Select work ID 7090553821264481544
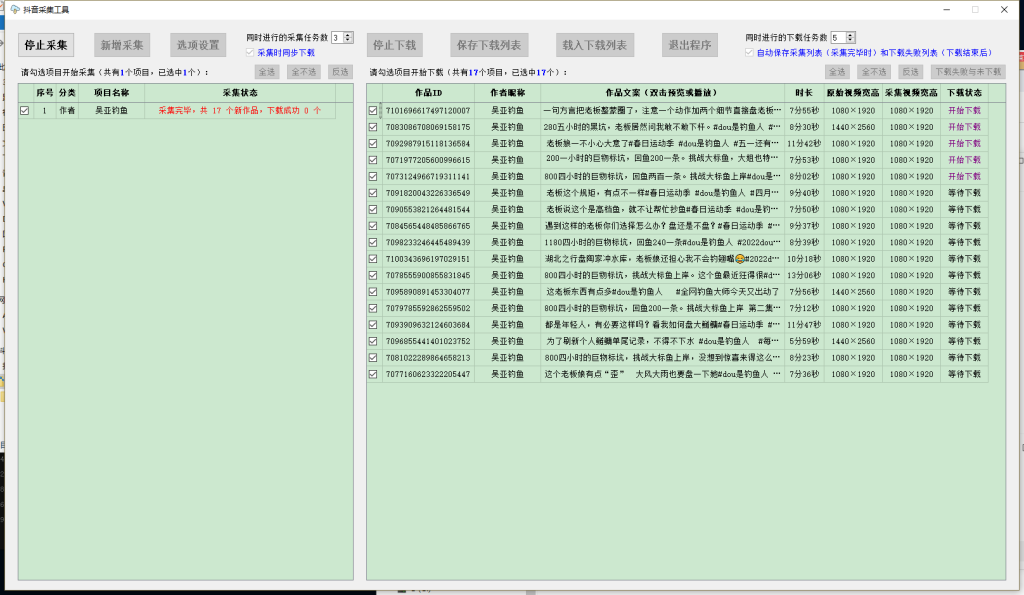This screenshot has height=595, width=1024. 428,210
